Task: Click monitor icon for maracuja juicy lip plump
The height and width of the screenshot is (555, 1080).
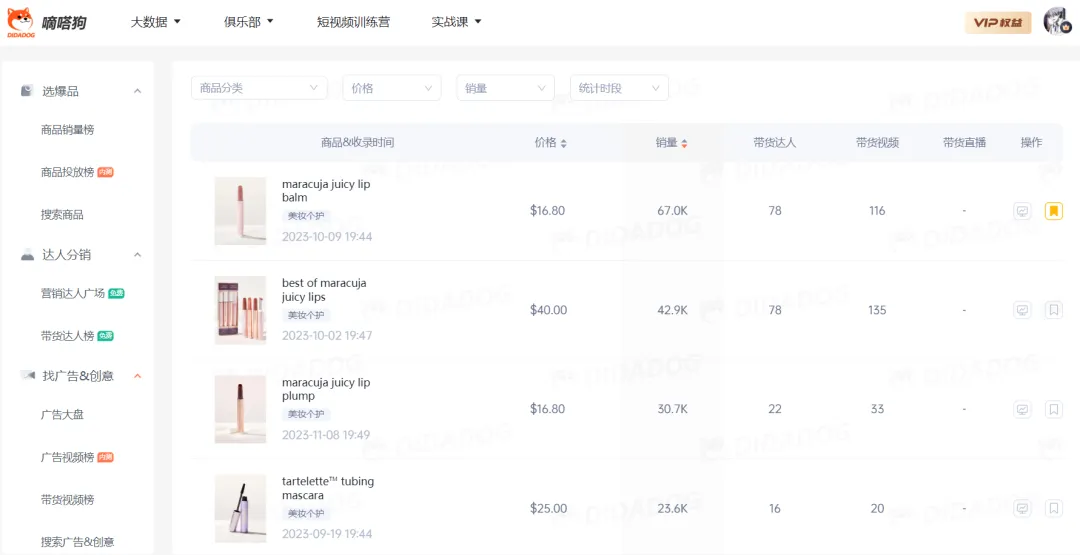Action: (x=1023, y=409)
